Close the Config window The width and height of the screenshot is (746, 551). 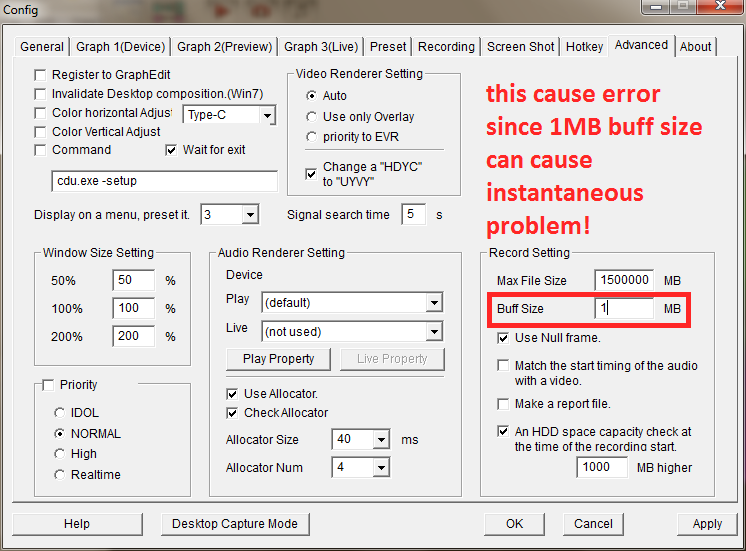(720, 6)
